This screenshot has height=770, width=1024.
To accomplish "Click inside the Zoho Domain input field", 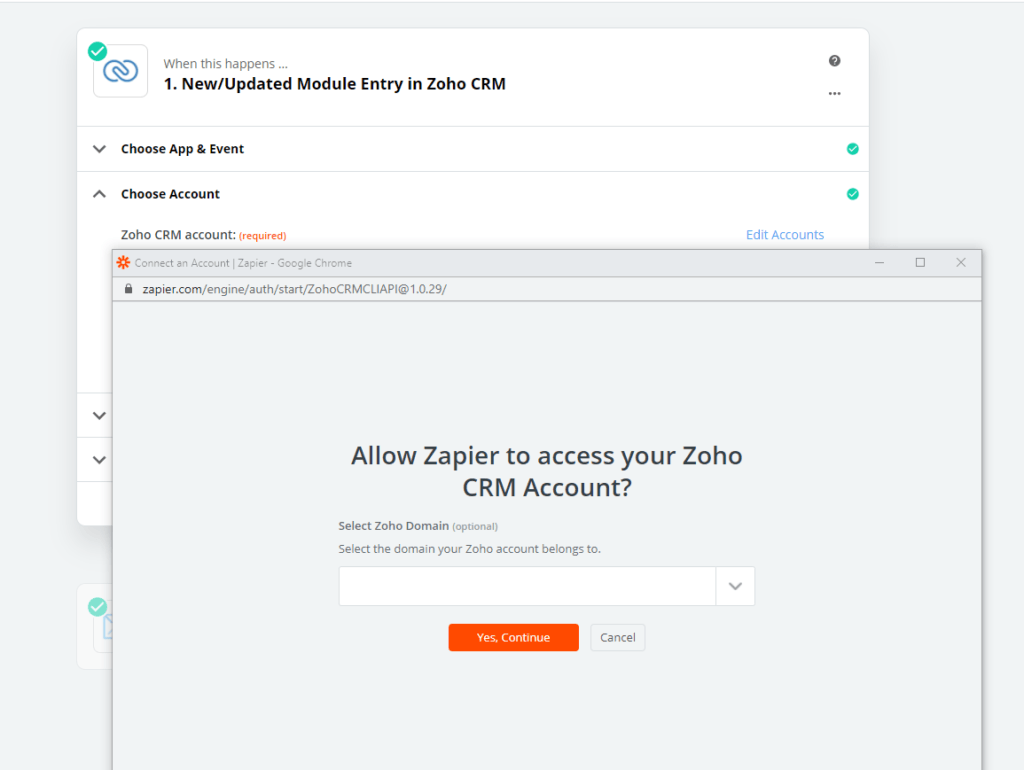I will pyautogui.click(x=527, y=586).
